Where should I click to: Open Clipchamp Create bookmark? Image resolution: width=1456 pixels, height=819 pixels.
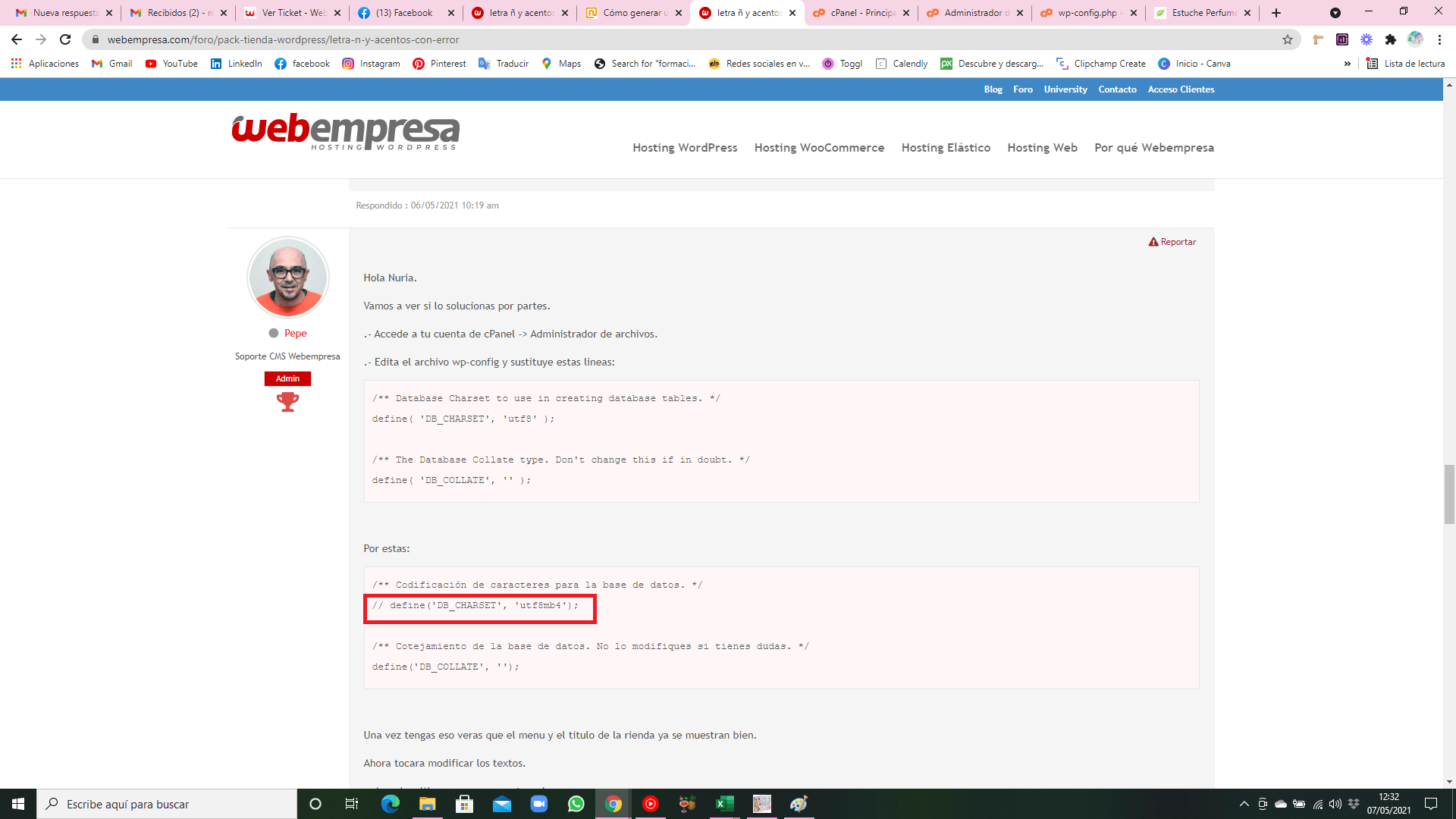click(x=1101, y=64)
